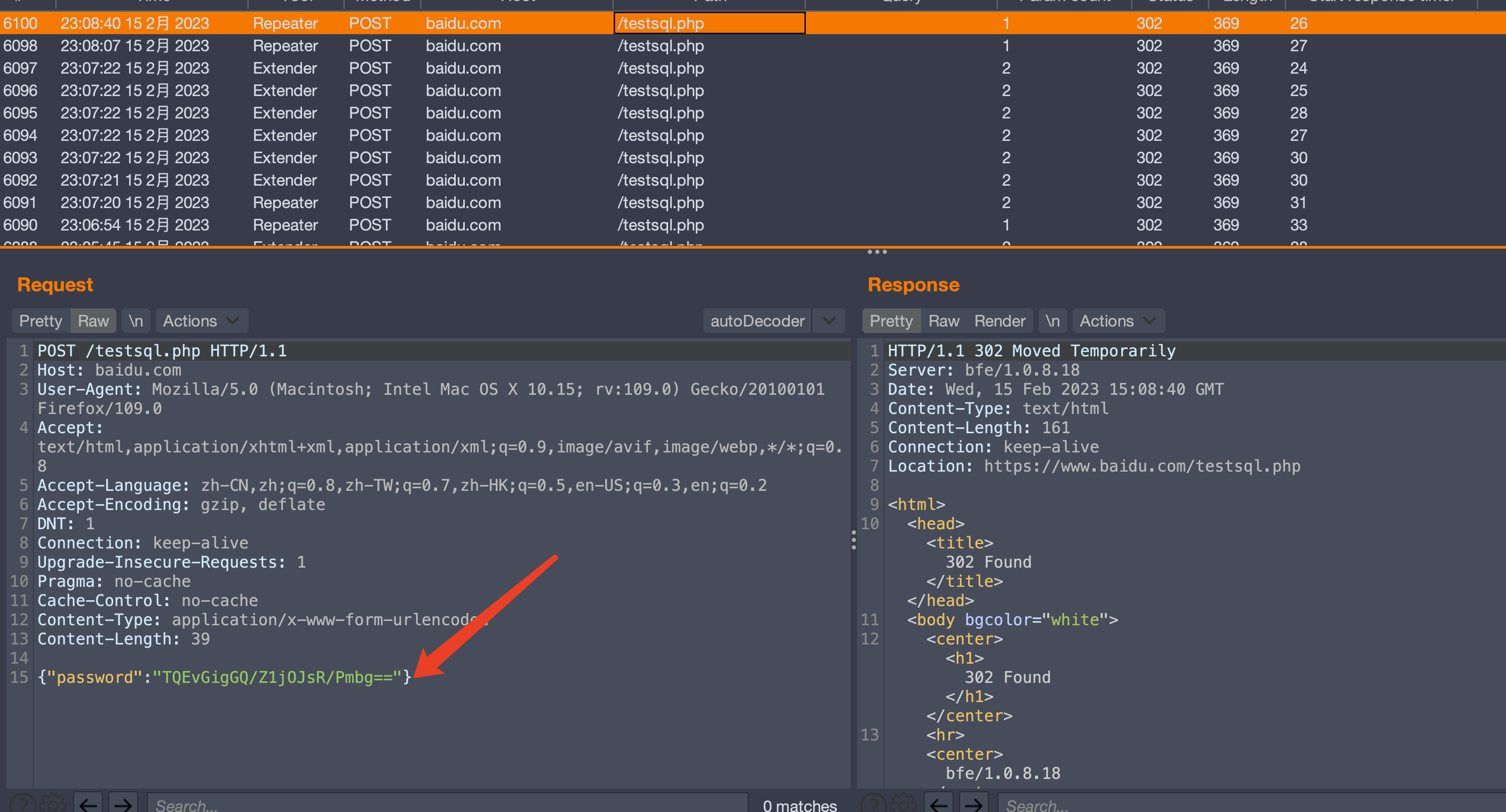
Task: Open request search settings gear
Action: [x=54, y=805]
